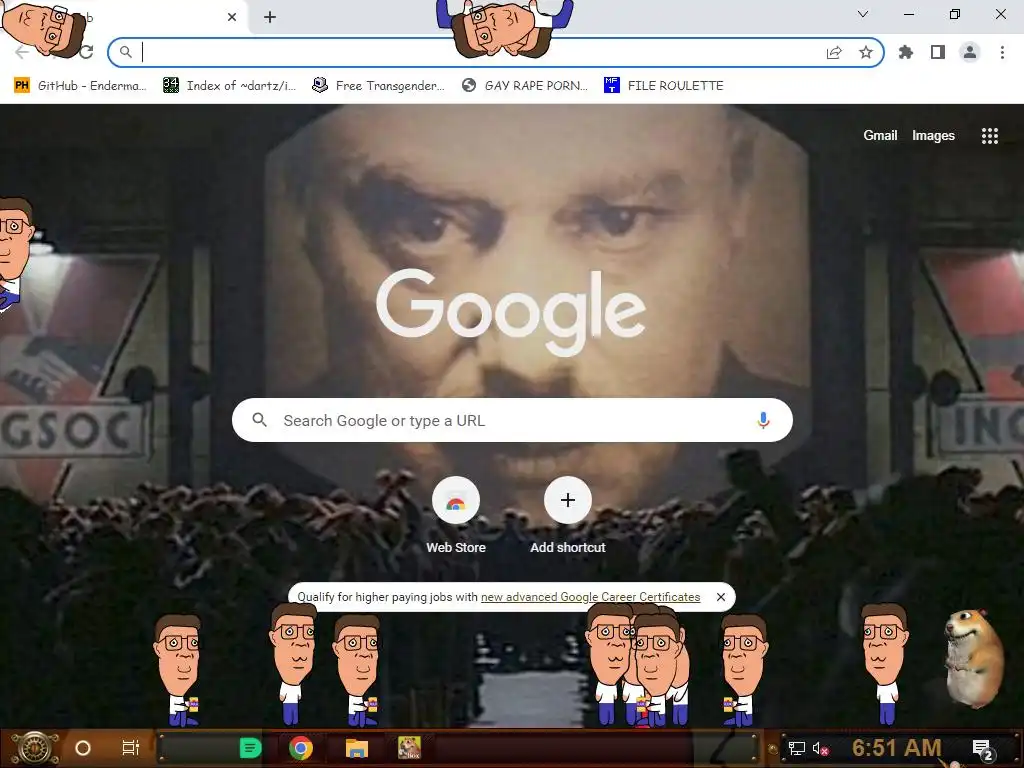Open Gmail from the new tab page
Screen dimensions: 1024x768
[x=880, y=135]
